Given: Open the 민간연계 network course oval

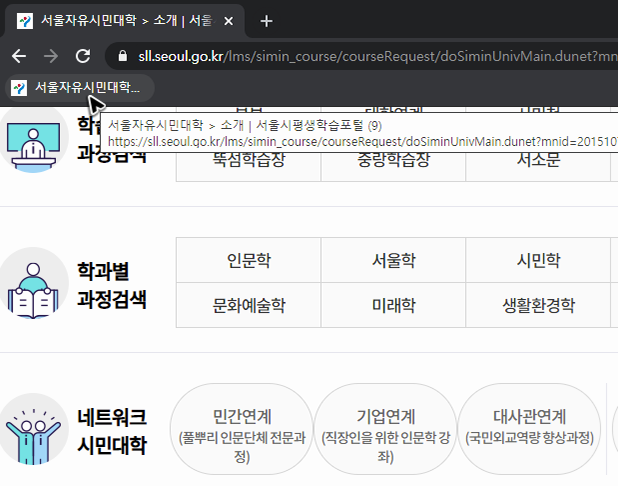Looking at the screenshot, I should pos(242,429).
